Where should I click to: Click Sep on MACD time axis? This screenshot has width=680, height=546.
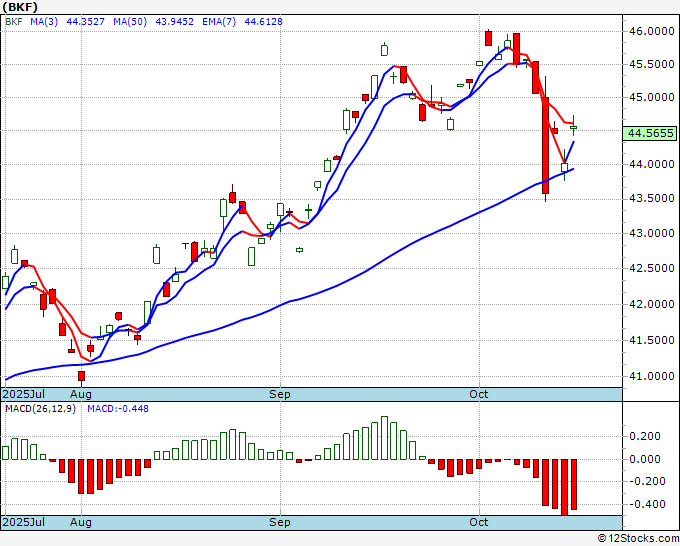pyautogui.click(x=280, y=522)
